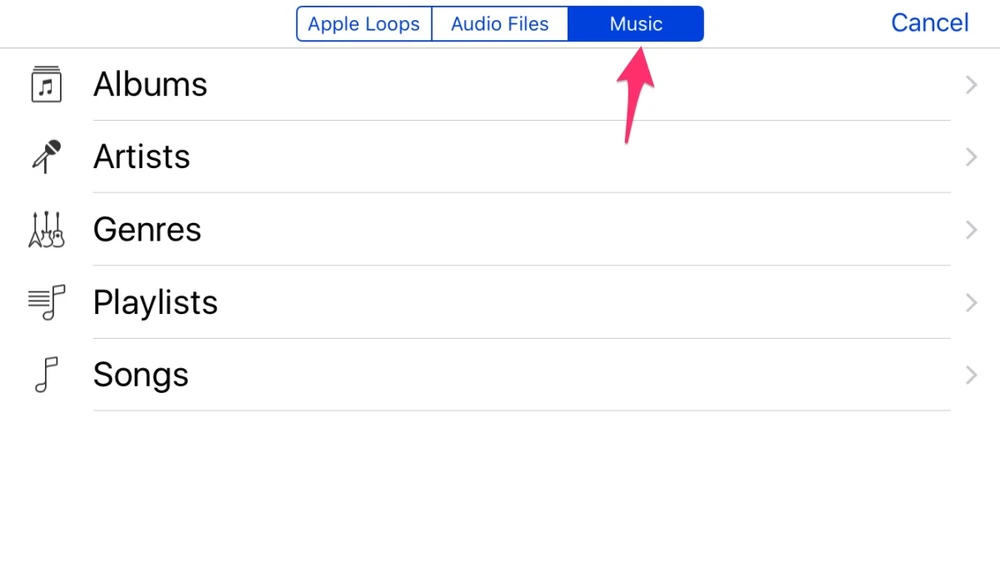Open the Songs disclosure chevron
This screenshot has height=562, width=1000.
point(970,375)
